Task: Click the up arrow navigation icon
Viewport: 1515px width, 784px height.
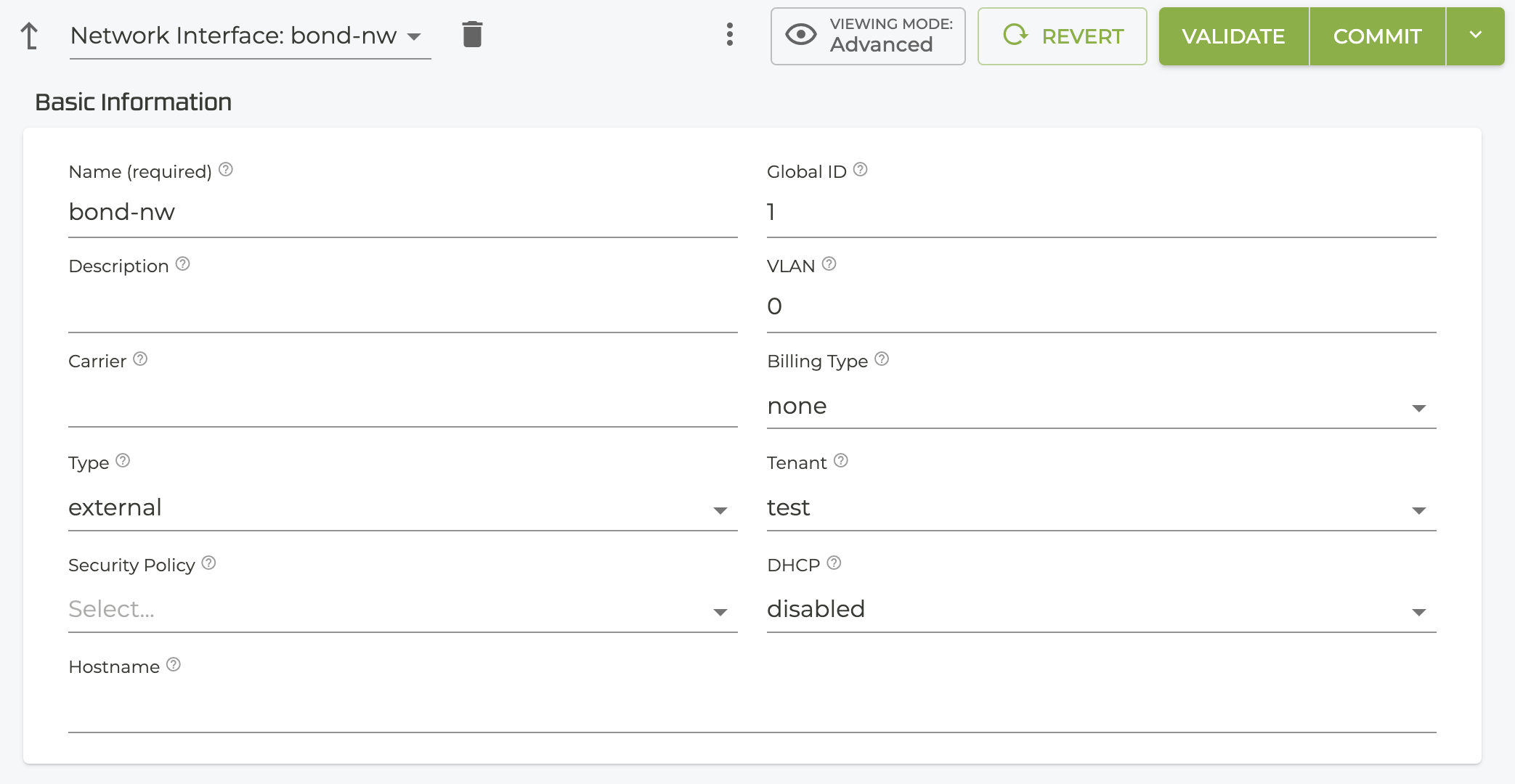Action: (x=29, y=36)
